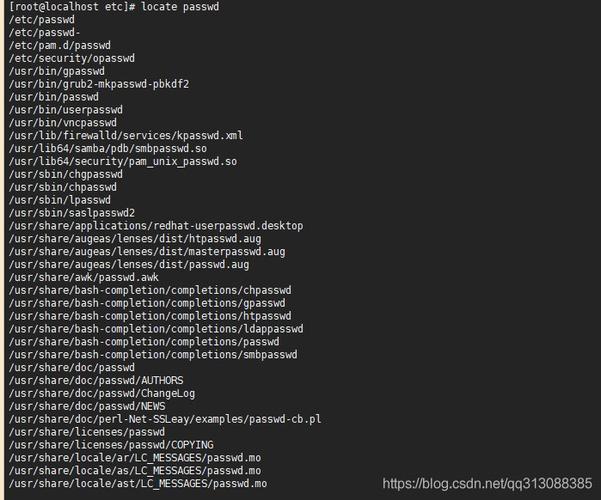
Task: Click the 'locate passwd' command prompt line
Action: point(114,7)
